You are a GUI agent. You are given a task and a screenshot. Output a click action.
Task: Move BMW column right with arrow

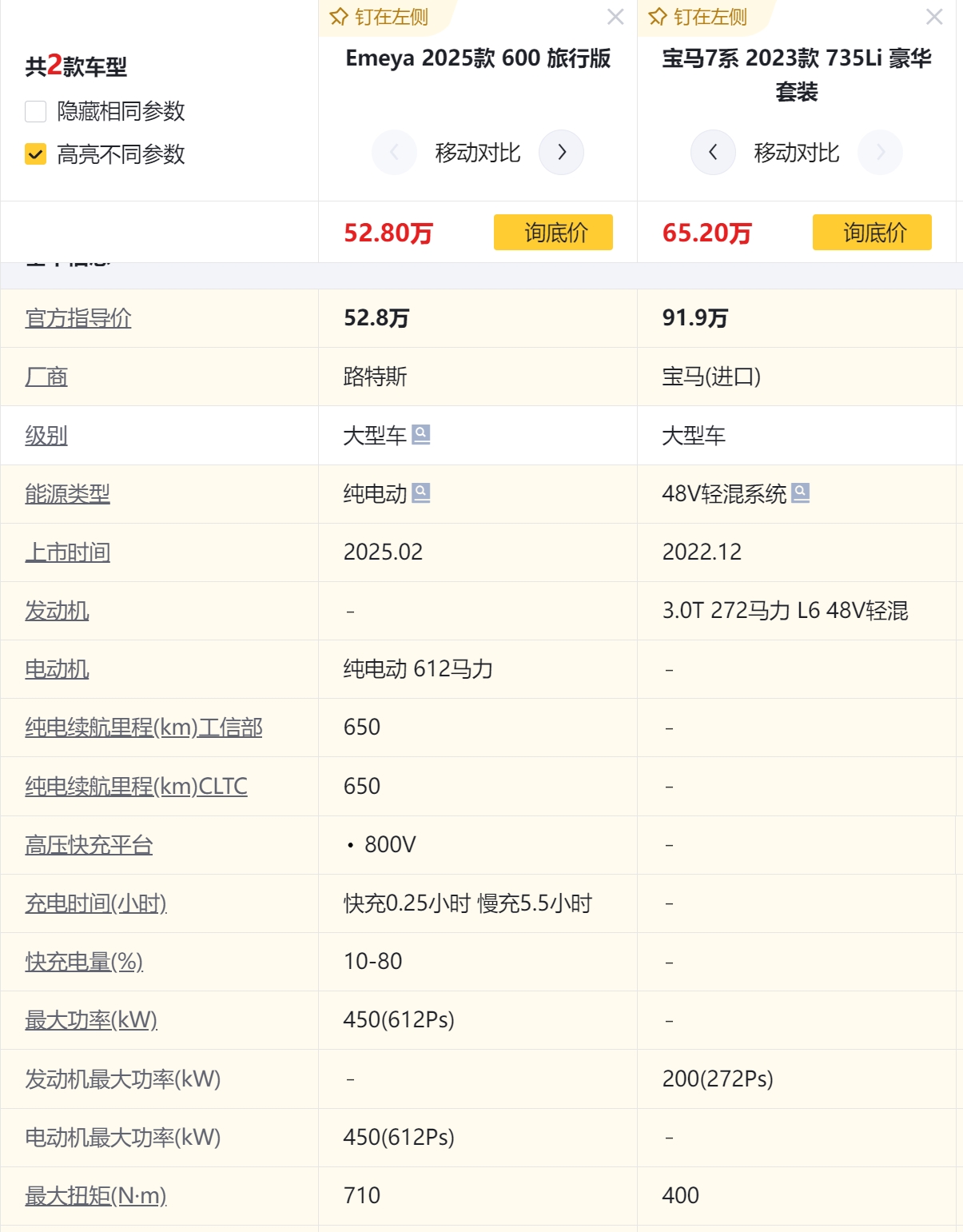pyautogui.click(x=881, y=152)
